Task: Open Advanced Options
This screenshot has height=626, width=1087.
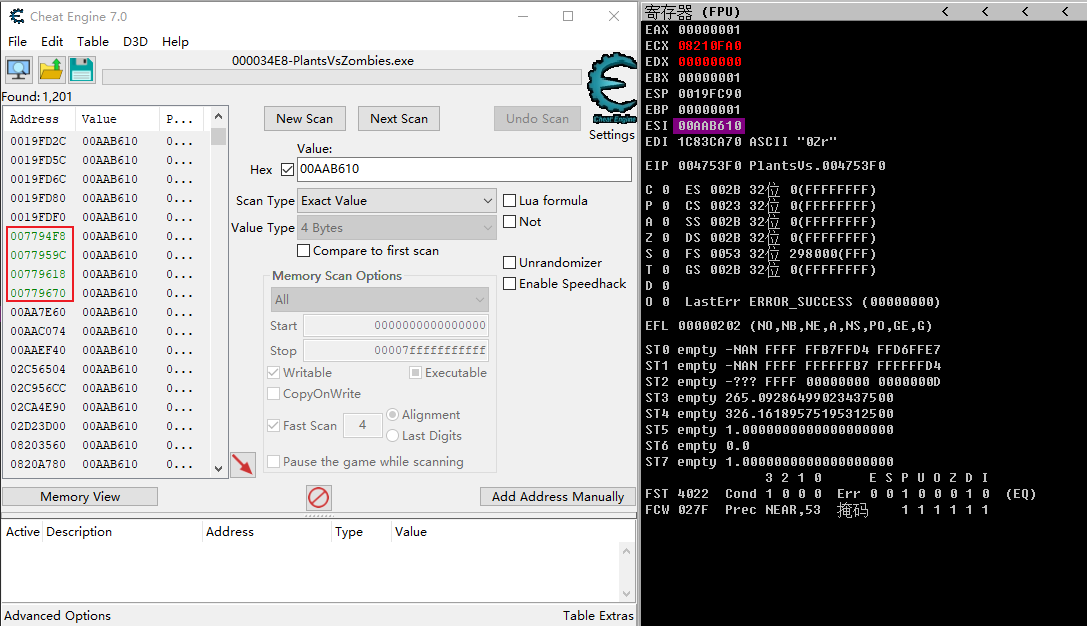Action: tap(58, 616)
